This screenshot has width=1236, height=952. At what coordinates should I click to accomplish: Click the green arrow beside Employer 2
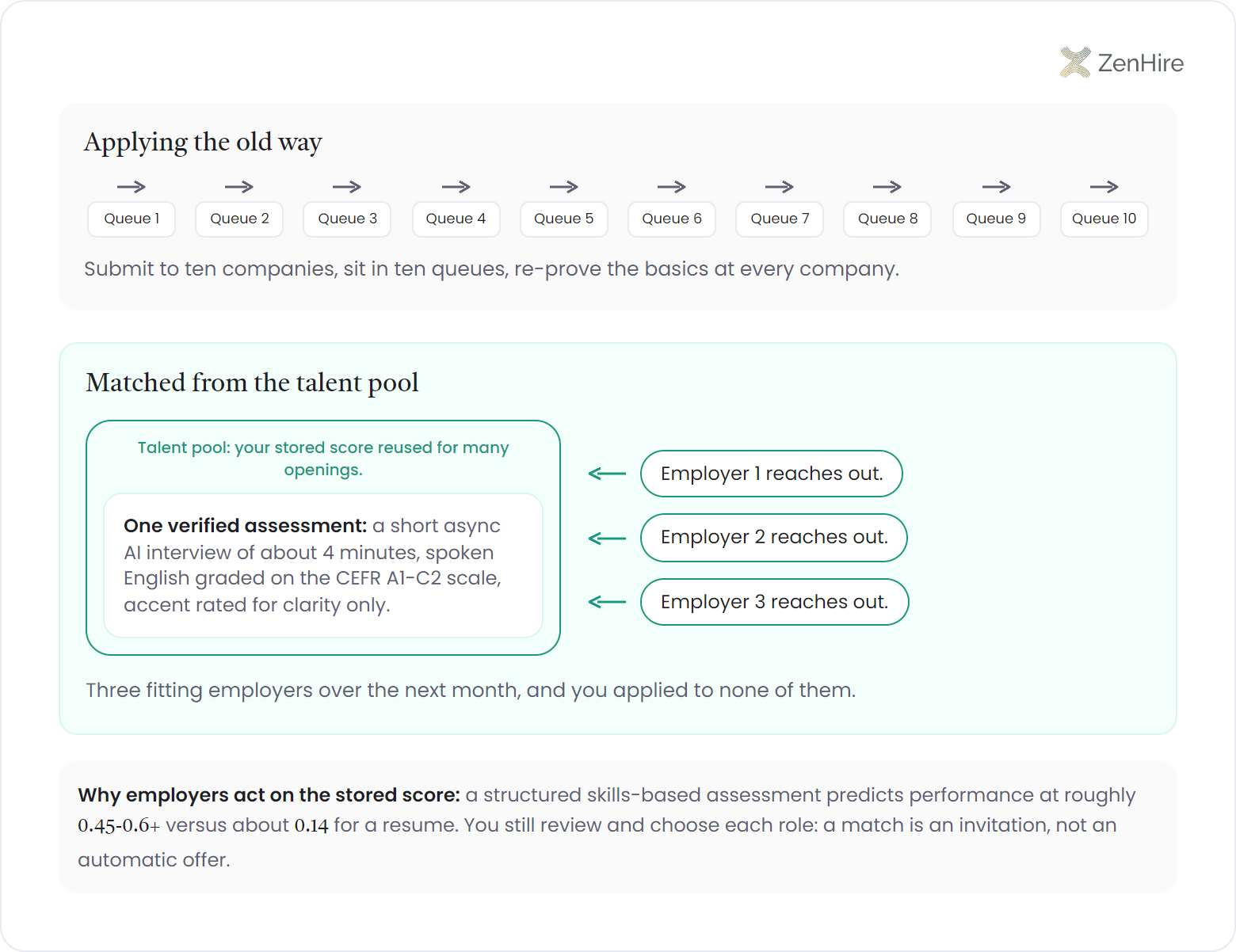[607, 539]
